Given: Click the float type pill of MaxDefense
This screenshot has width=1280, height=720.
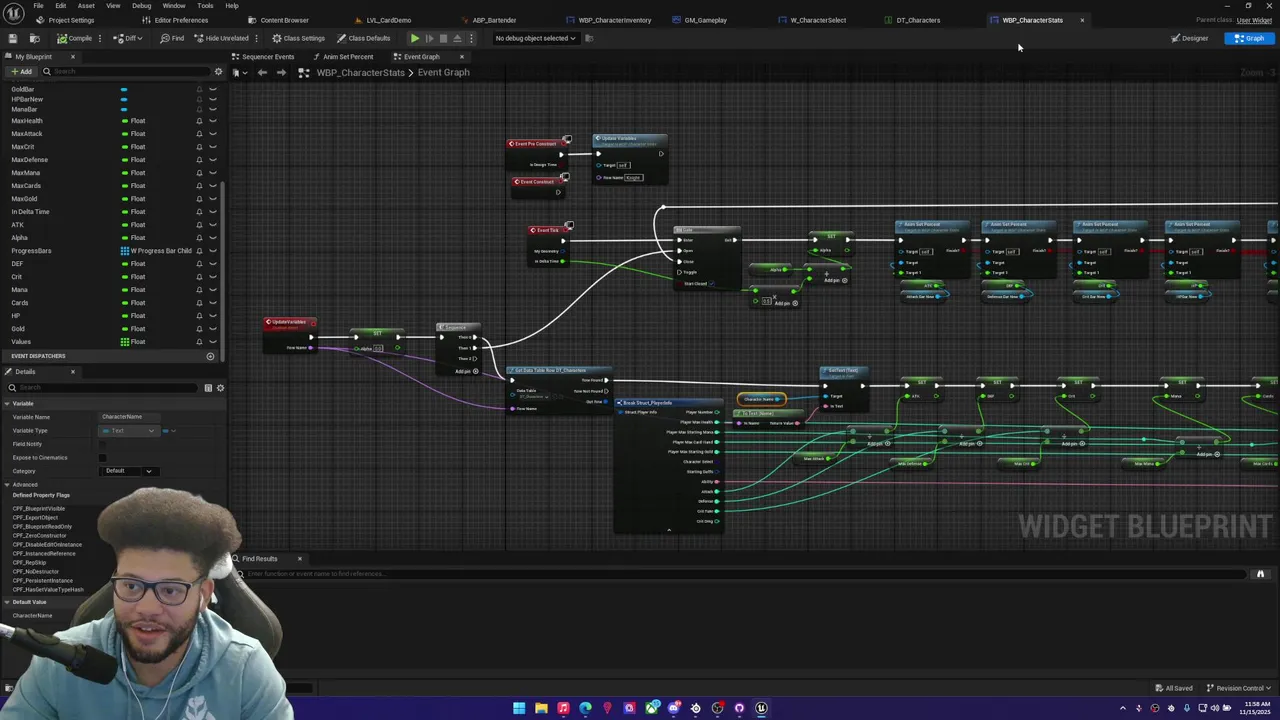Looking at the screenshot, I should click(x=125, y=160).
